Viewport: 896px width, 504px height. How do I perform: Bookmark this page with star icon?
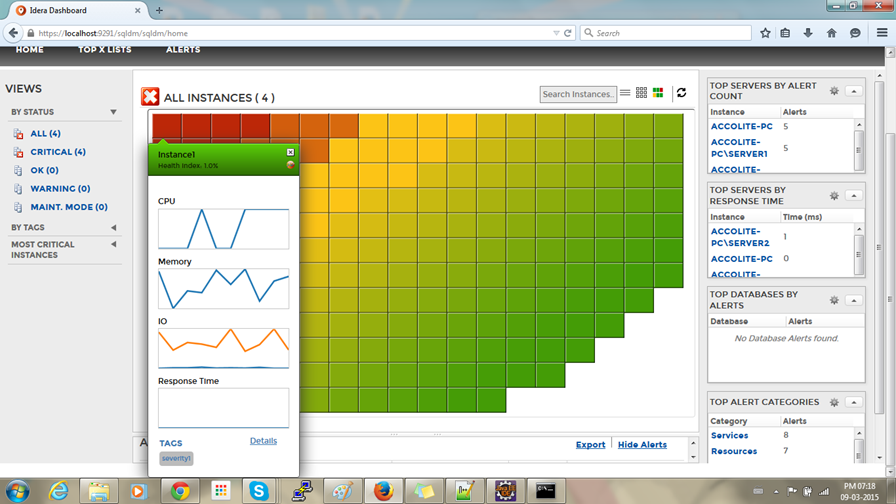tap(765, 33)
